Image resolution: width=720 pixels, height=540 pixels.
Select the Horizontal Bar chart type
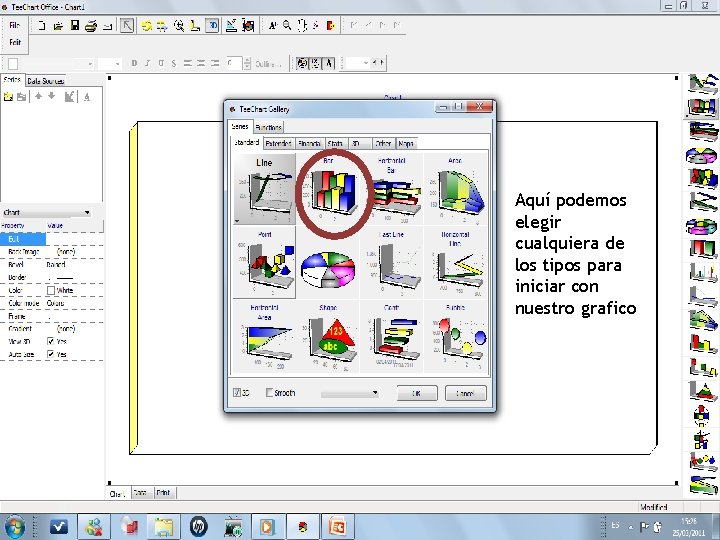pos(392,189)
